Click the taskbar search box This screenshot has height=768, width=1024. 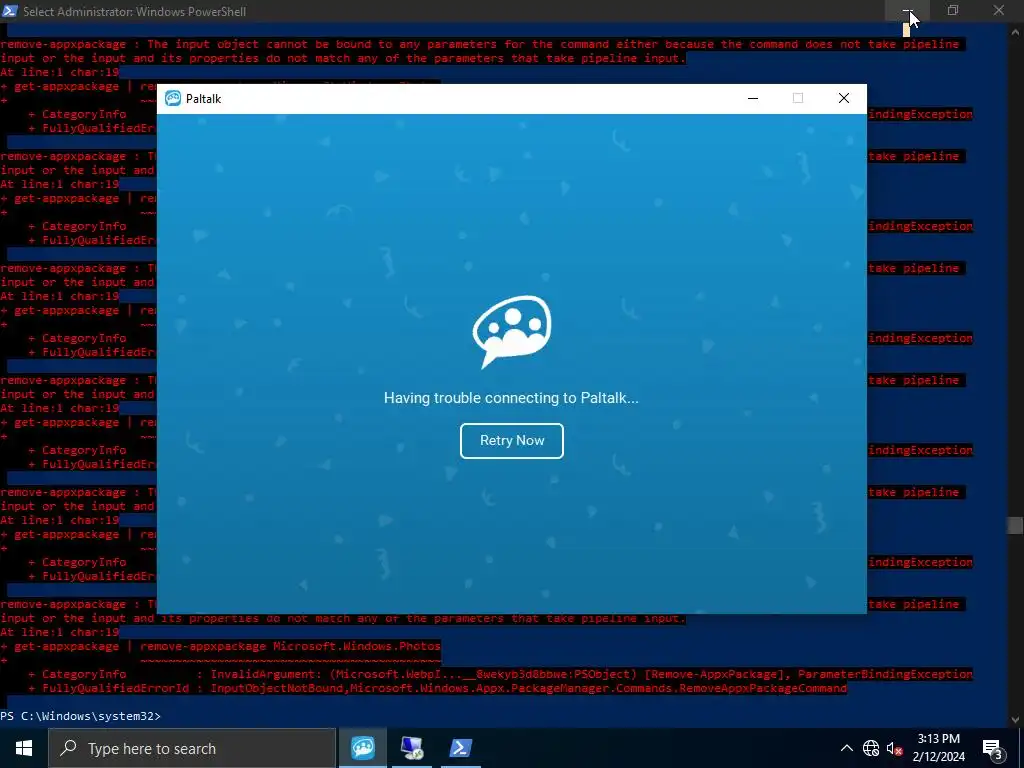tap(192, 748)
